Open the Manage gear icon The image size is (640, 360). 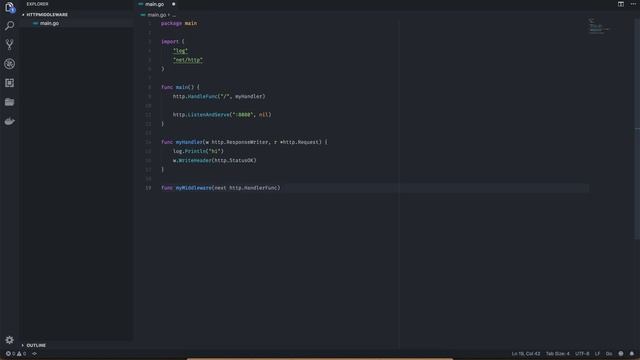pos(9,340)
